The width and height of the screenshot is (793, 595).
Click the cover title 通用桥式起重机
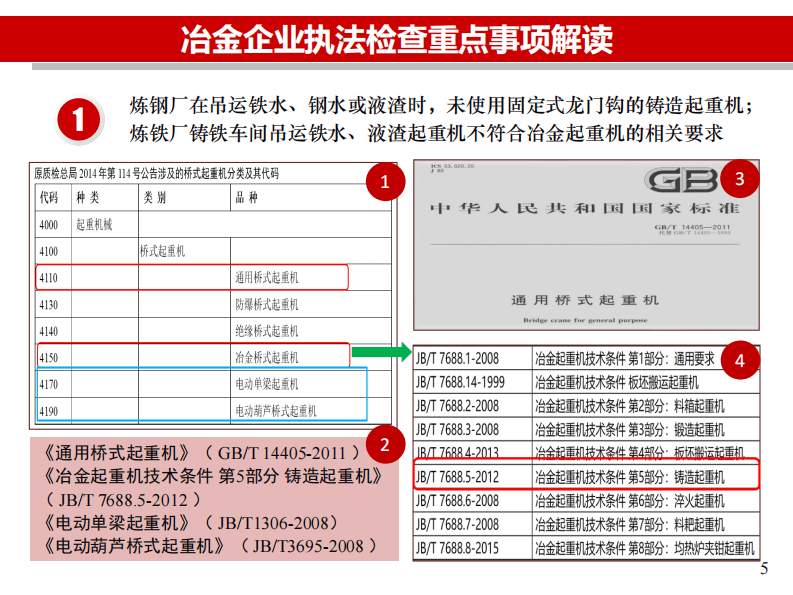coord(585,300)
